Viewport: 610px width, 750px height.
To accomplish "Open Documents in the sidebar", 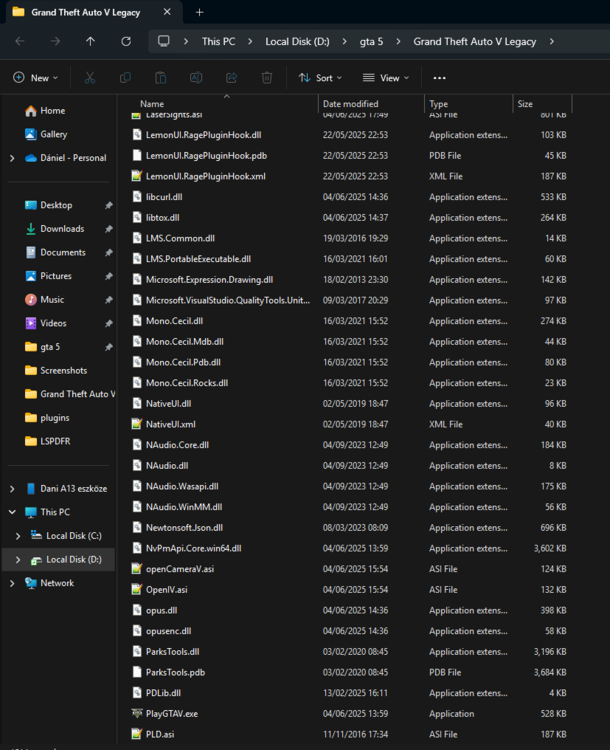I will pyautogui.click(x=55, y=252).
